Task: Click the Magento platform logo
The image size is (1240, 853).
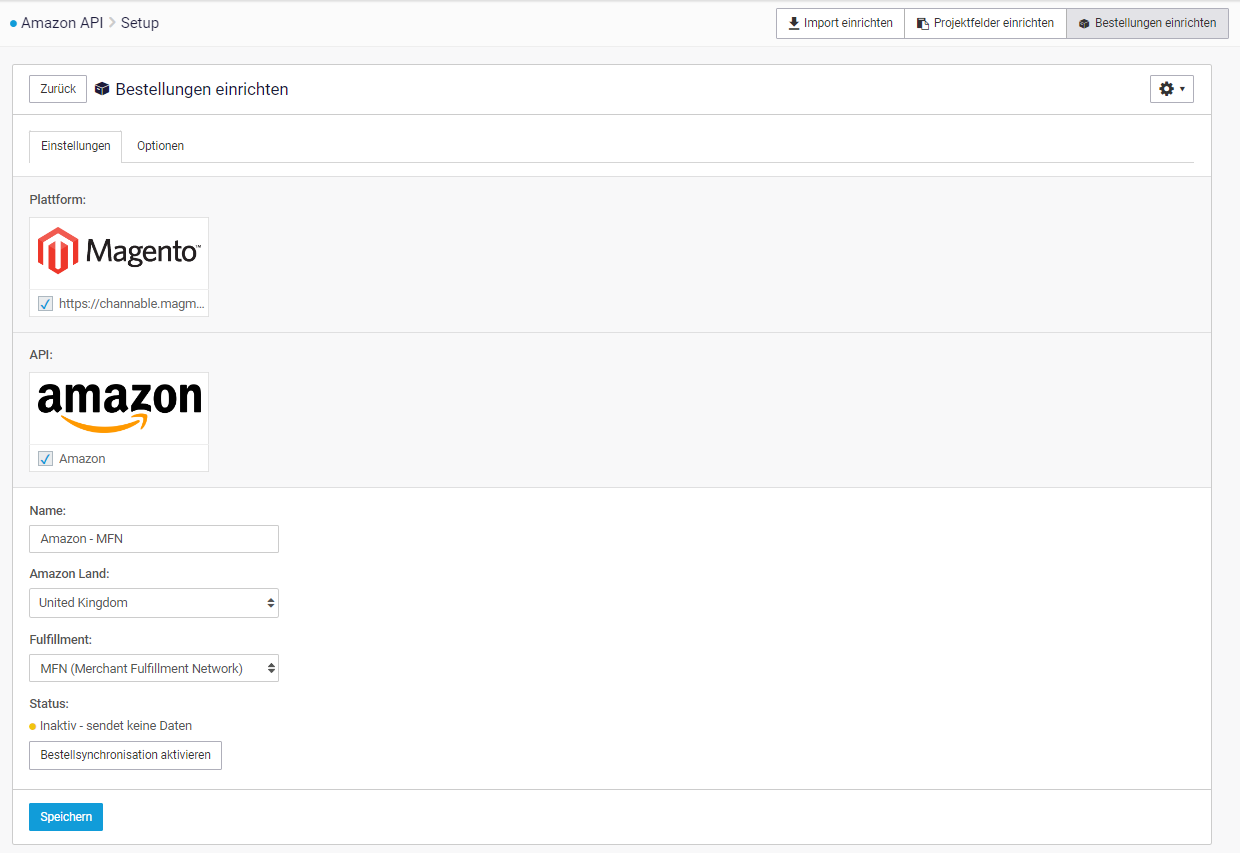Action: [x=119, y=252]
